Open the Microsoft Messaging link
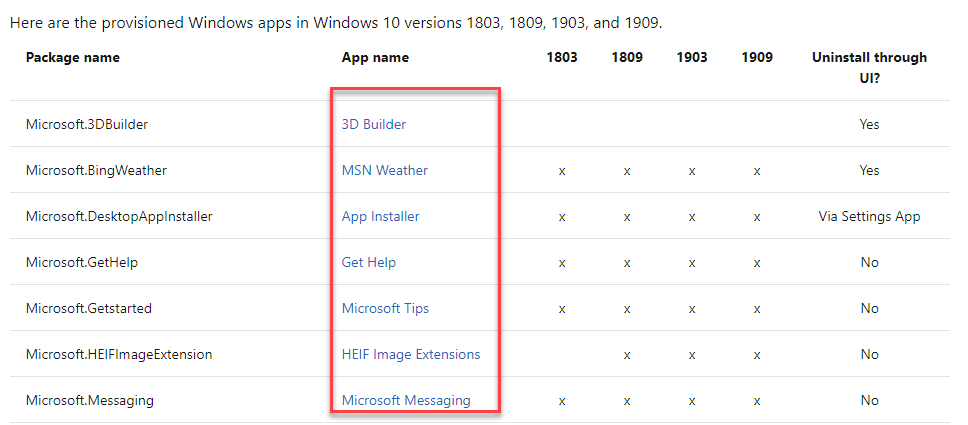Screen dimensions: 968x425 [406, 400]
